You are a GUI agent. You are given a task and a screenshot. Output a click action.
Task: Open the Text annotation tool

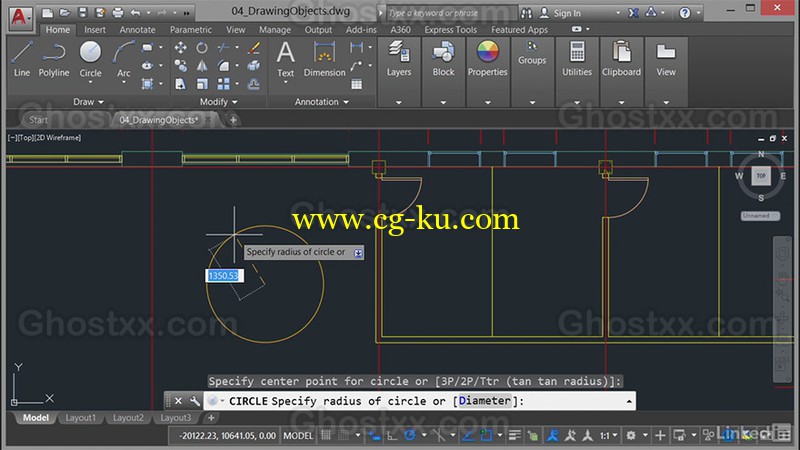click(285, 59)
